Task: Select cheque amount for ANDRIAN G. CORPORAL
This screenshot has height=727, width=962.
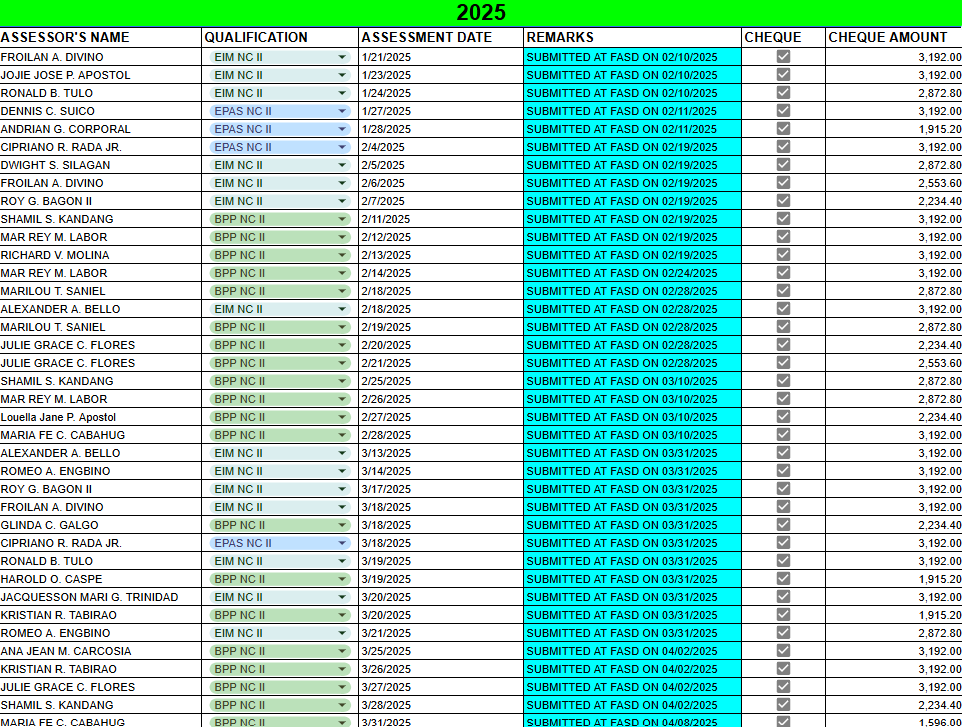Action: tap(894, 129)
